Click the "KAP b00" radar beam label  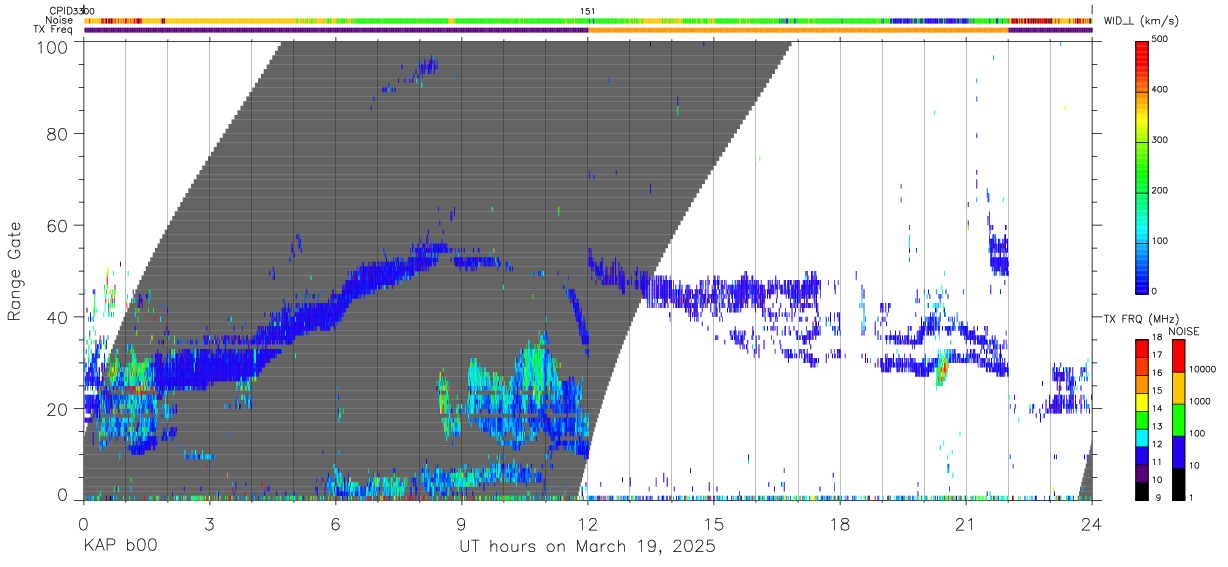click(120, 547)
